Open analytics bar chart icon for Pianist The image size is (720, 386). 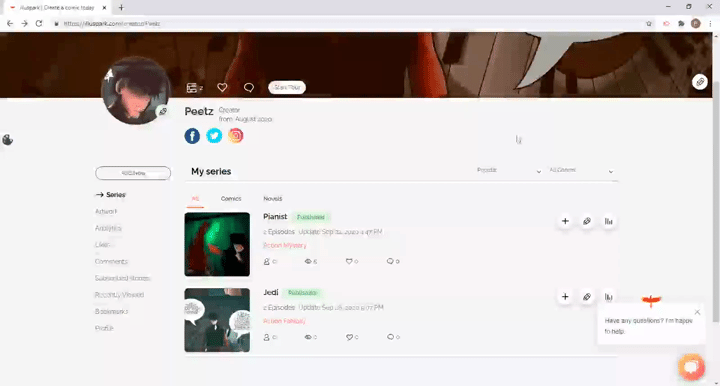tap(608, 221)
